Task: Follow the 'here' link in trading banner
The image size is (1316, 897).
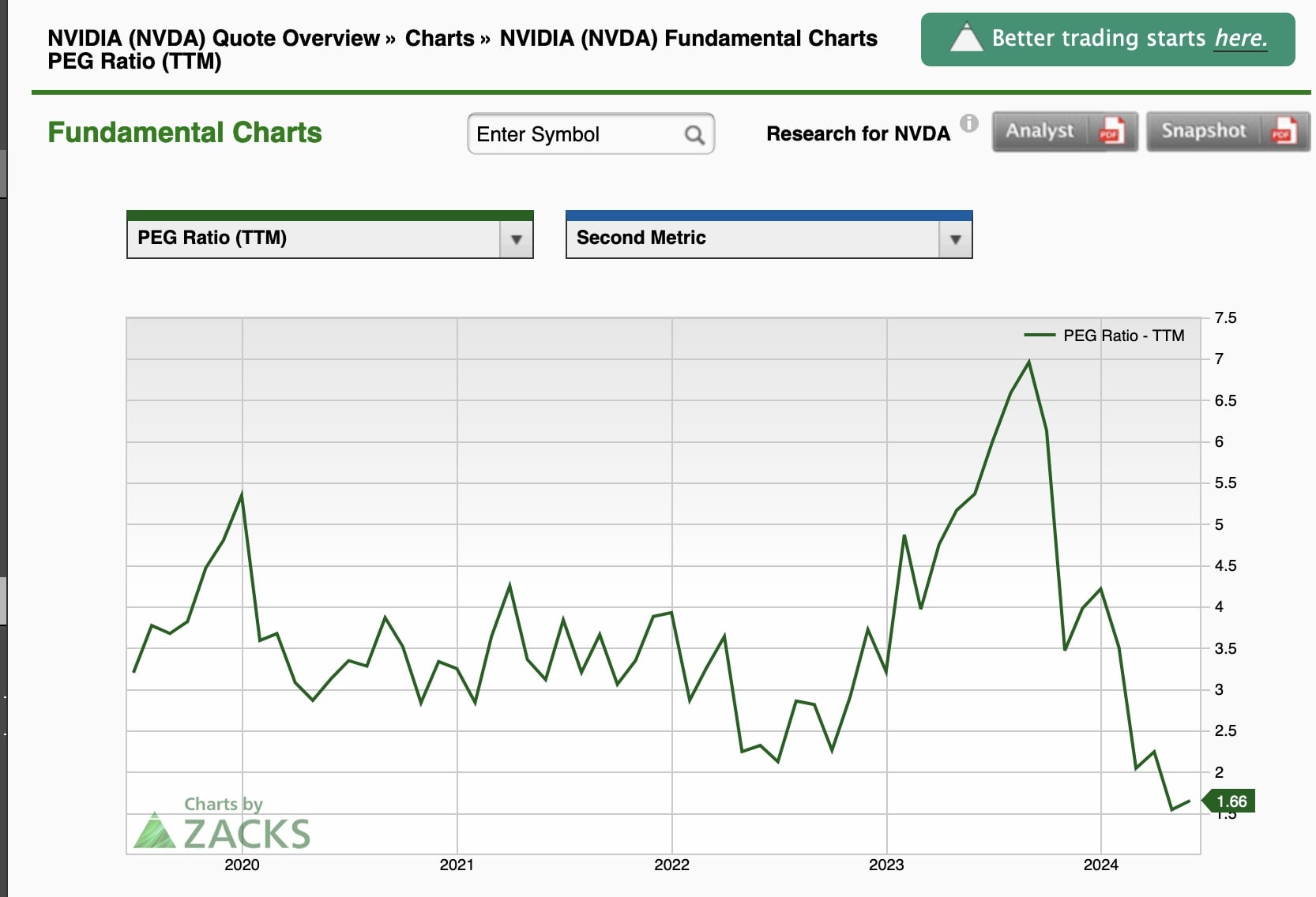Action: tap(1240, 37)
